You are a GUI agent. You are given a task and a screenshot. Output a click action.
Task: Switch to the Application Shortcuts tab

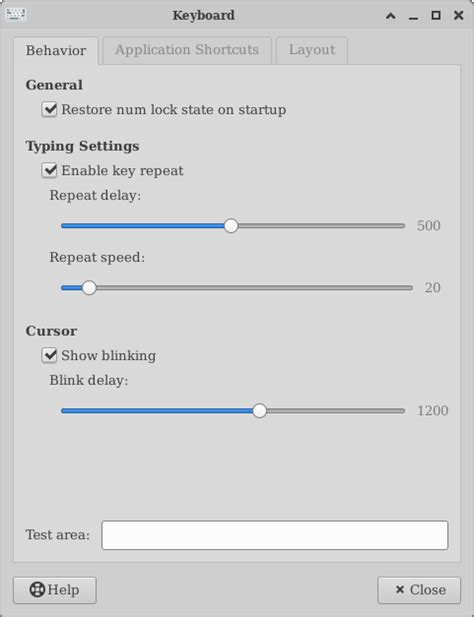pyautogui.click(x=187, y=50)
